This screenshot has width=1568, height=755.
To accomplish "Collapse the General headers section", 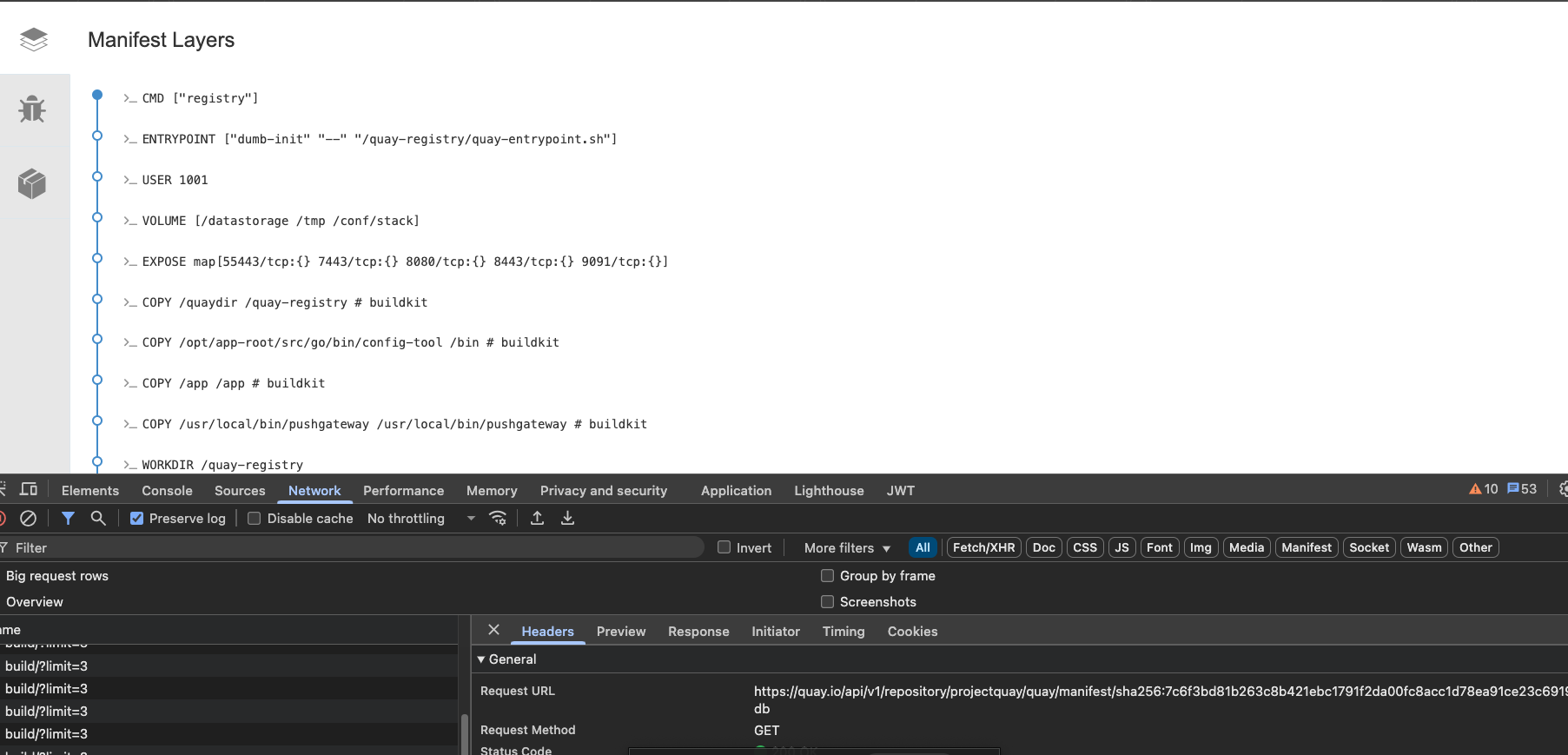I will (507, 659).
